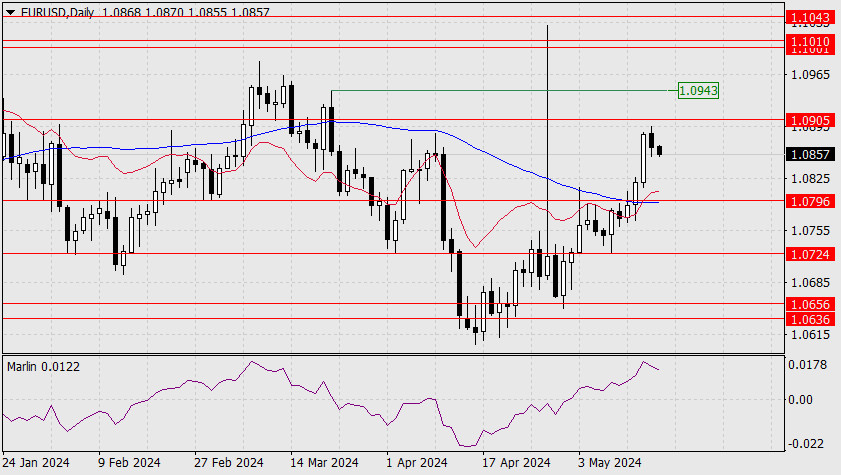Screen dimensions: 841x475
Task: Click the 9 Feb 2024 date label
Action: [129, 463]
